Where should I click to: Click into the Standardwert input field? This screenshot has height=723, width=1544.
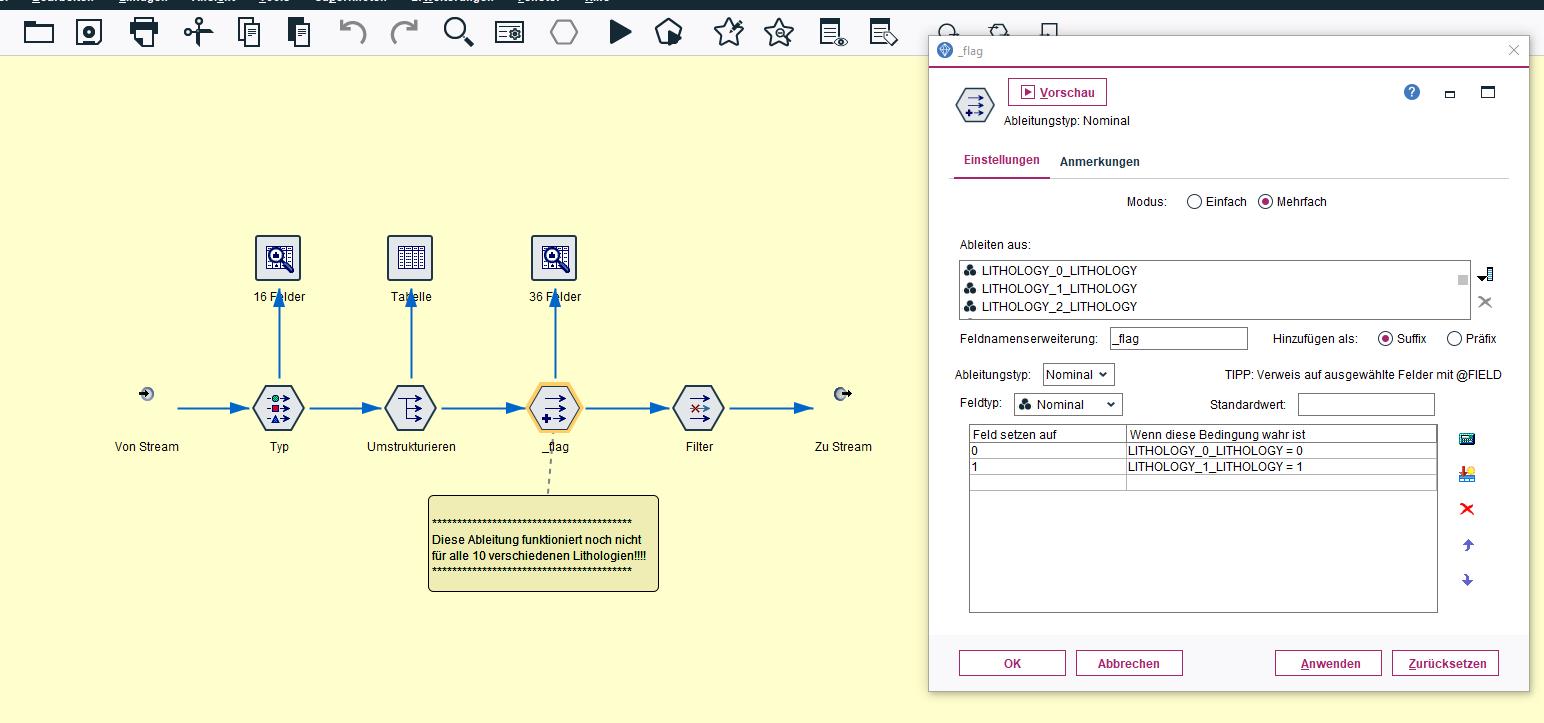1365,404
